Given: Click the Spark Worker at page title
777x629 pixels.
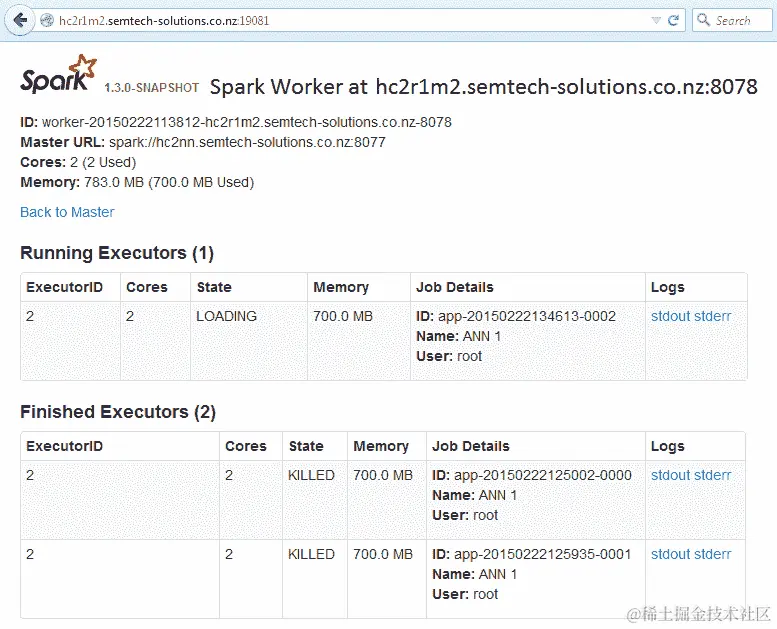Looking at the screenshot, I should point(484,87).
